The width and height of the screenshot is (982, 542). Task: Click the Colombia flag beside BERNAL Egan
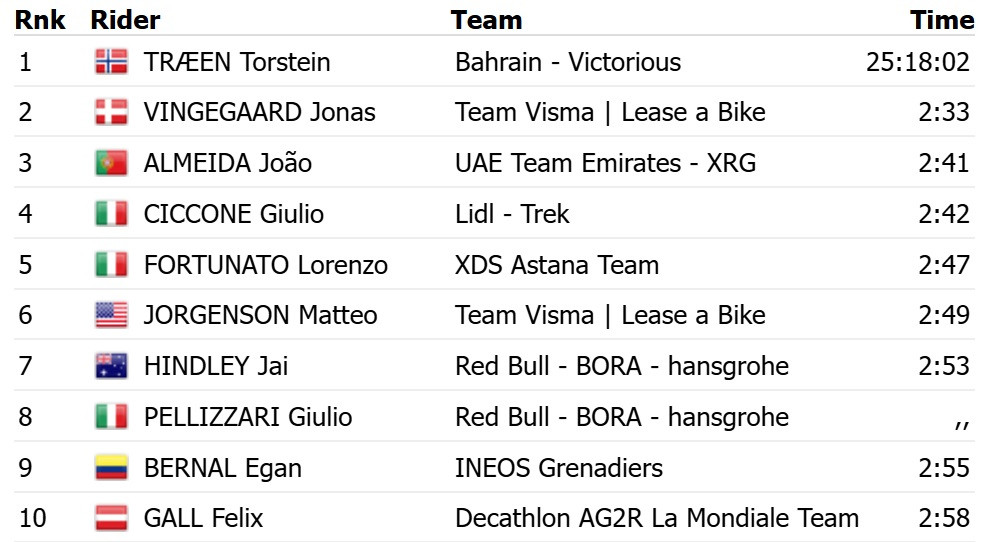click(111, 468)
